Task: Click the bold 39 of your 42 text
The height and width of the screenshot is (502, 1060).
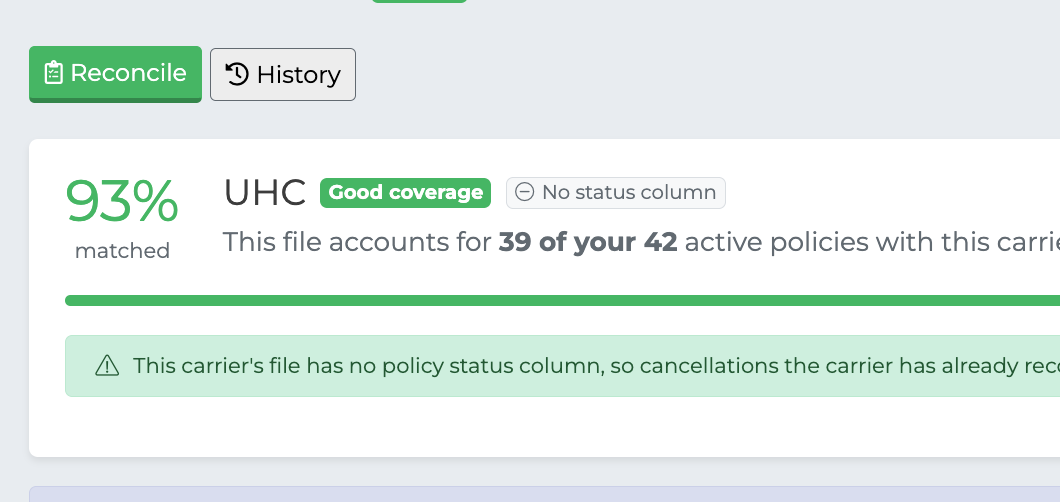Action: (587, 242)
